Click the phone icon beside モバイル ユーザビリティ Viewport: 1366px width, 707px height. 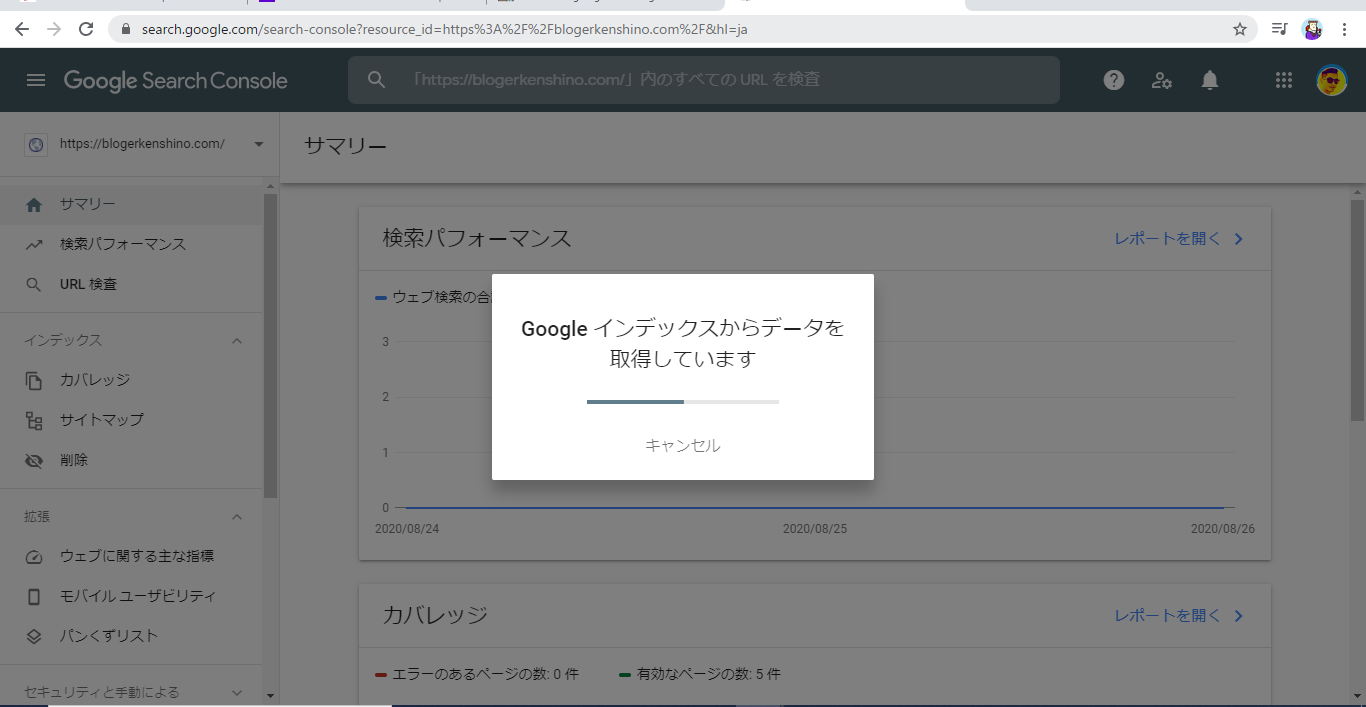(x=34, y=597)
